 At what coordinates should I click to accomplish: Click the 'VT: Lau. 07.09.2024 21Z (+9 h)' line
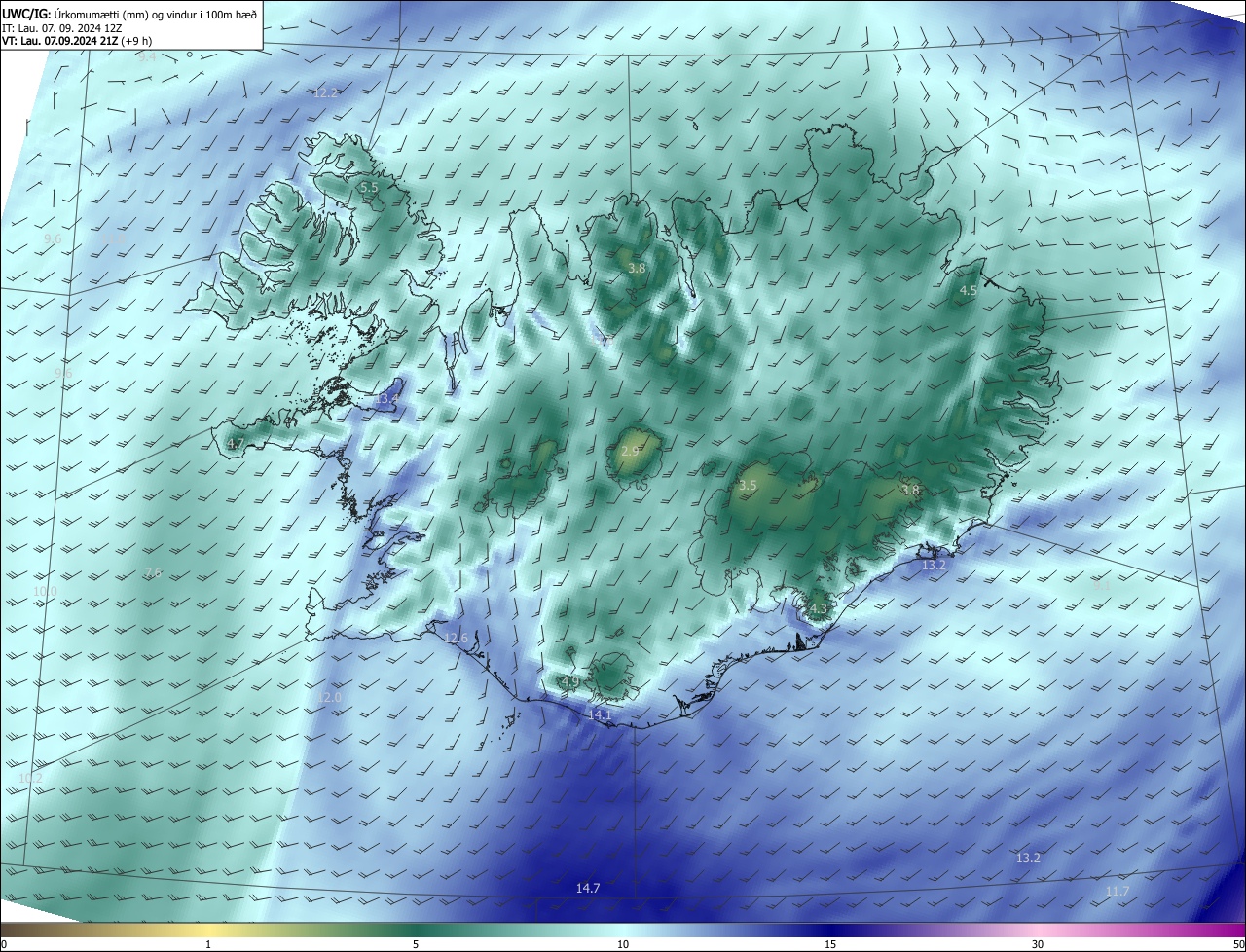[x=76, y=41]
